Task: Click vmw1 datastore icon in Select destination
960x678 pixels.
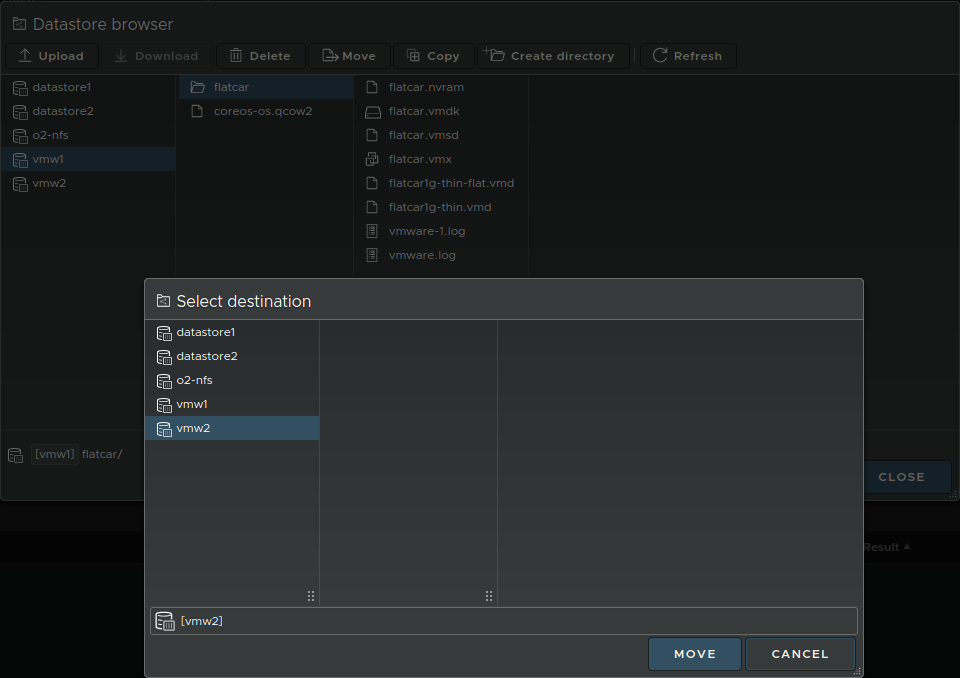Action: (x=164, y=405)
